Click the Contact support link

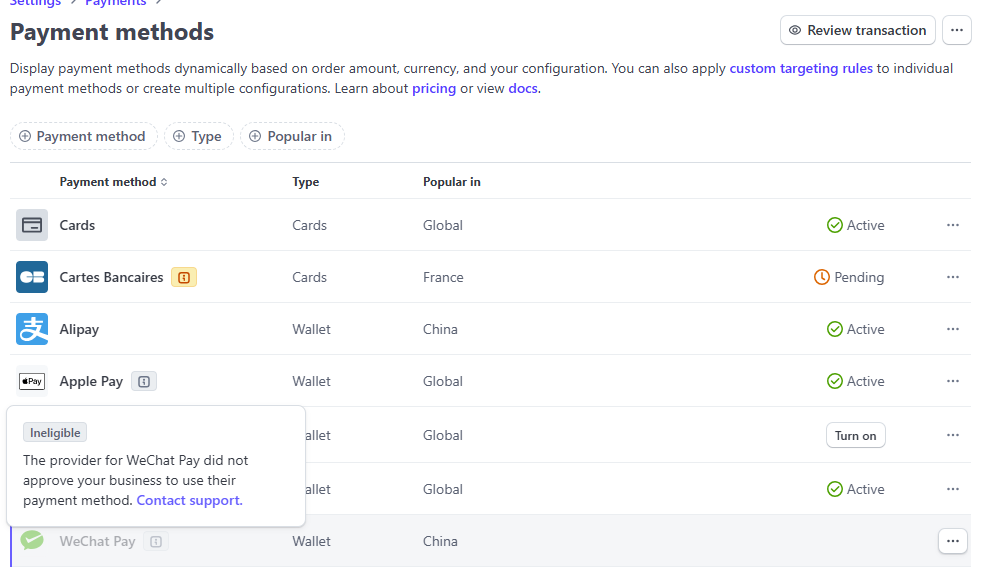(x=189, y=500)
